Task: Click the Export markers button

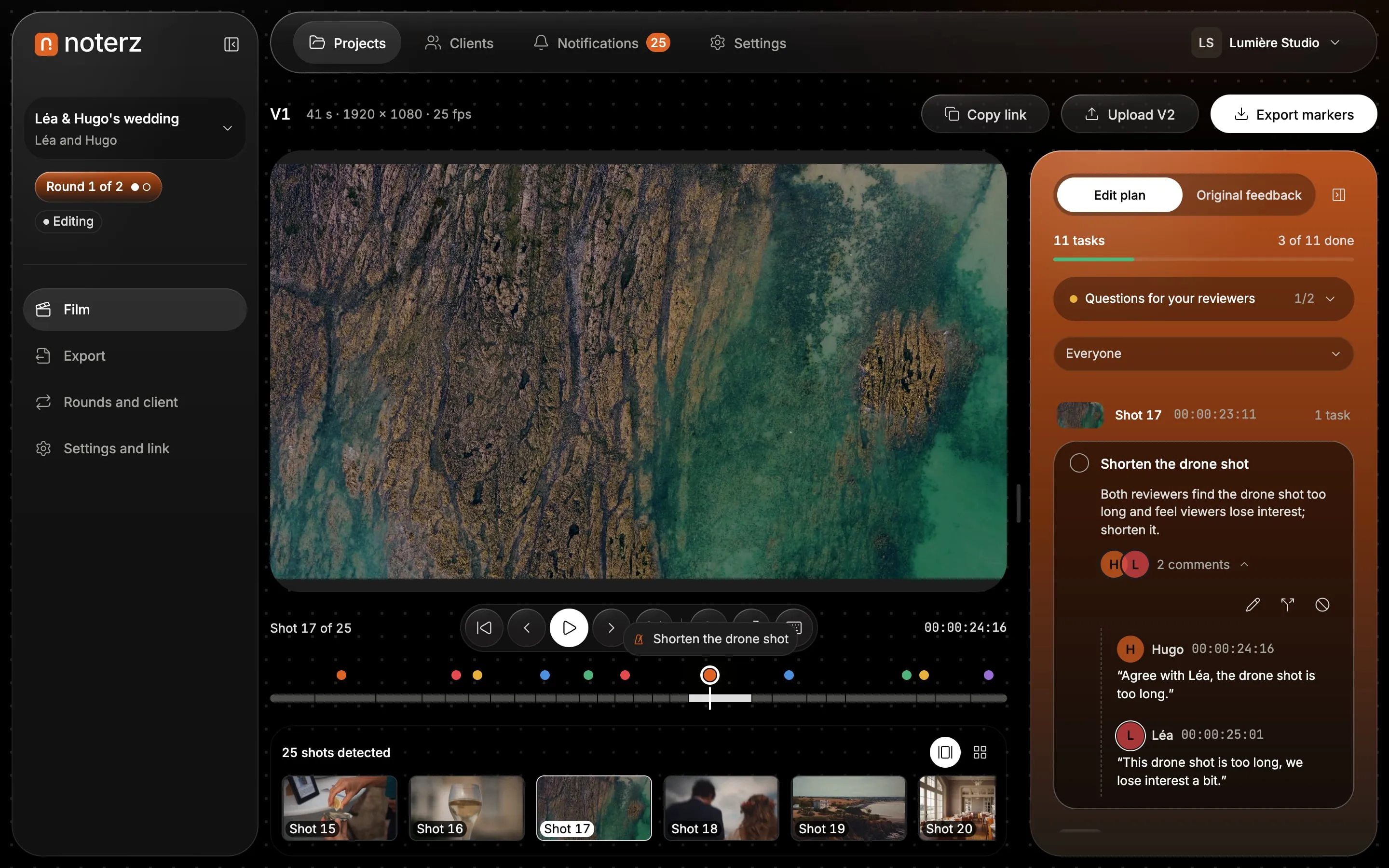Action: 1293,114
